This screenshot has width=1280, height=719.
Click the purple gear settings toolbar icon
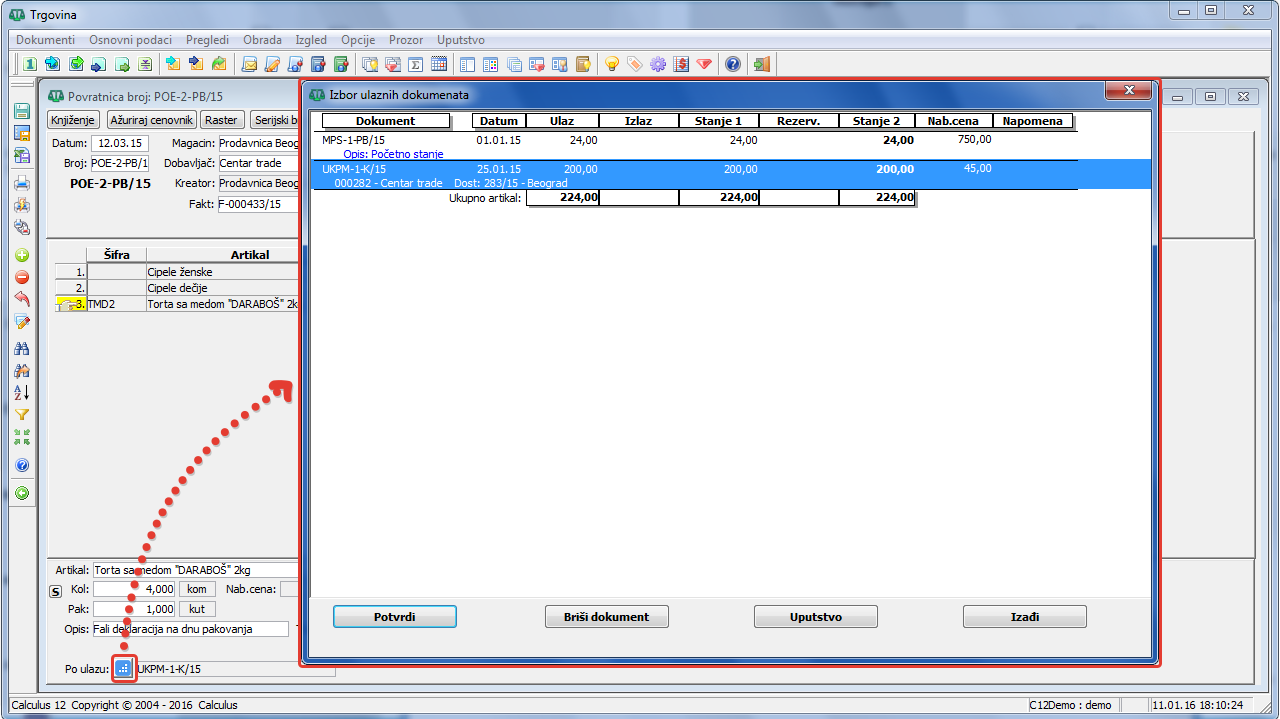tap(657, 64)
